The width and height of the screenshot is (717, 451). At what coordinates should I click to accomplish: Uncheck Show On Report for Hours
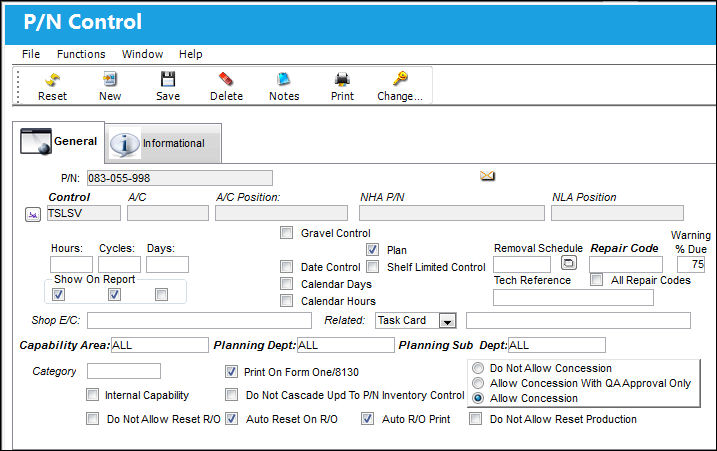(x=59, y=295)
